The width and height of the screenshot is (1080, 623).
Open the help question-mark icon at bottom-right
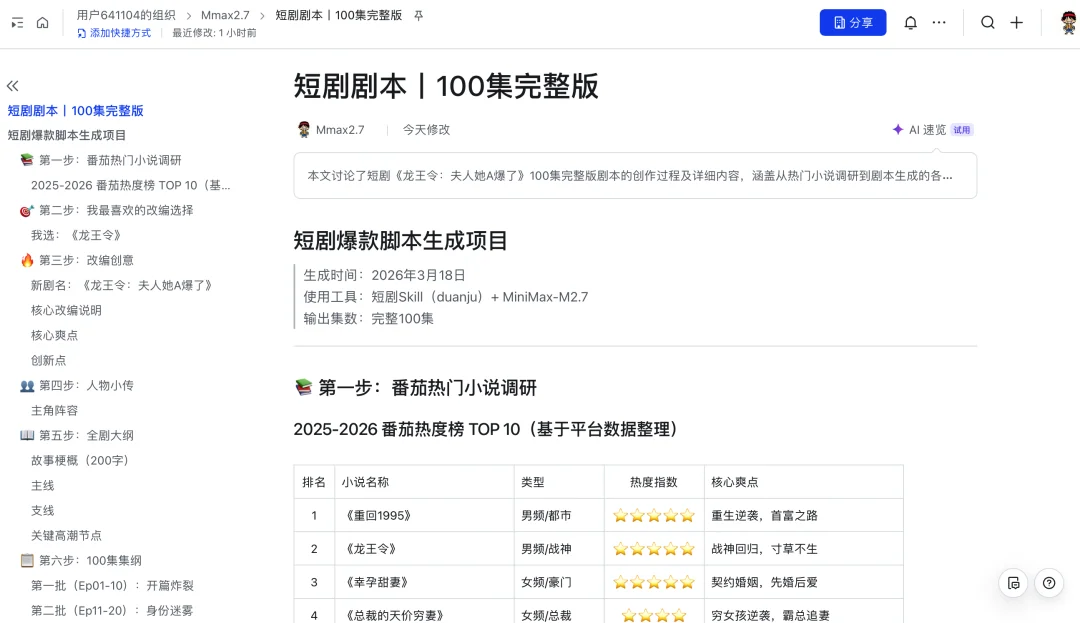tap(1047, 583)
